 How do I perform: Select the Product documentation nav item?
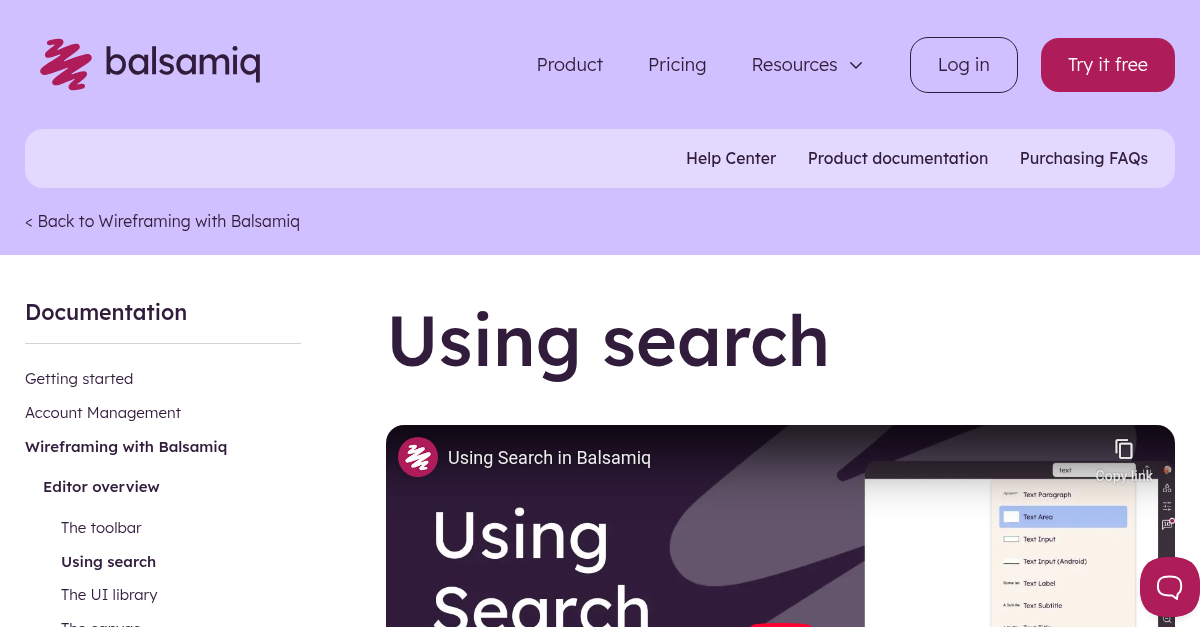coord(898,158)
